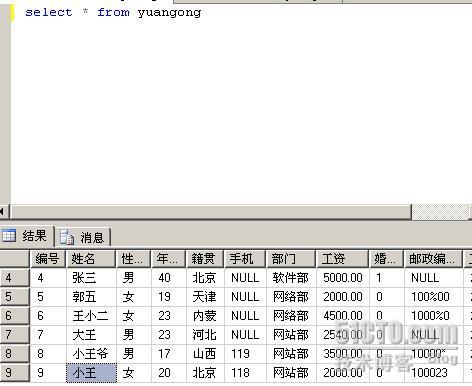Image resolution: width=472 pixels, height=386 pixels.
Task: Switch to the 结果 results tab
Action: point(27,236)
